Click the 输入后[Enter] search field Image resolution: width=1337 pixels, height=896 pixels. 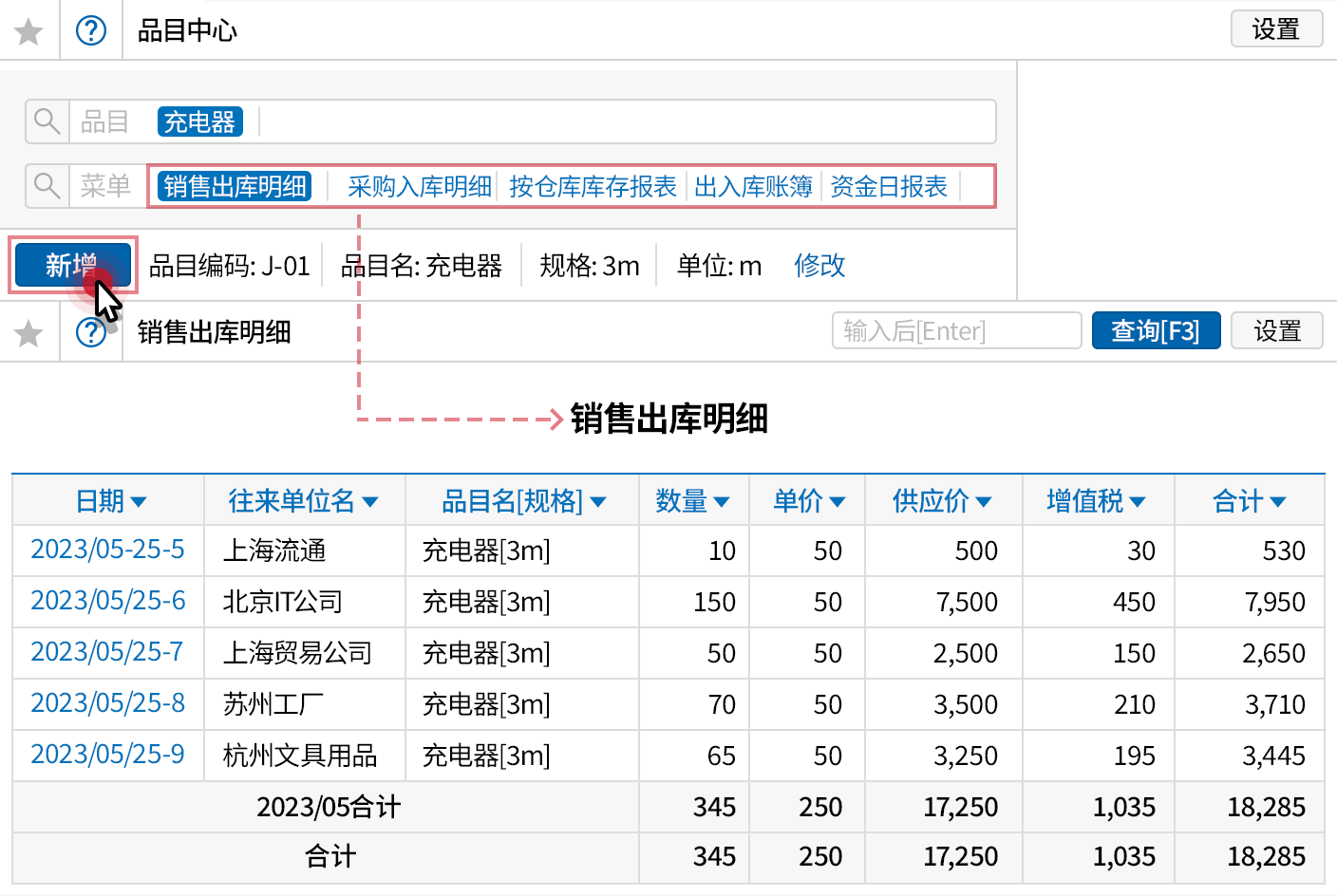[x=956, y=331]
